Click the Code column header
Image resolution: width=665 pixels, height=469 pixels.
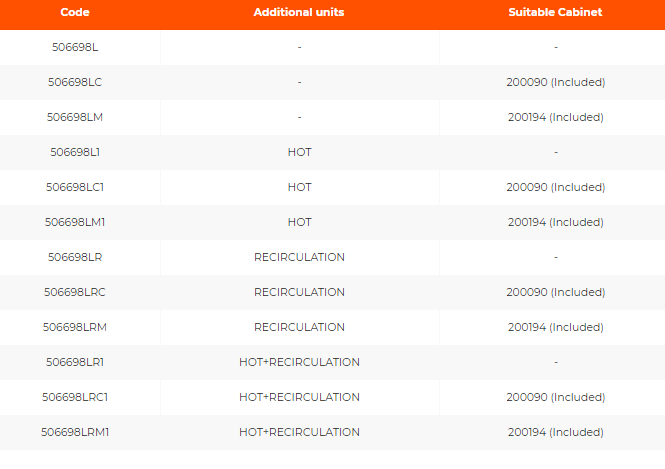click(74, 12)
